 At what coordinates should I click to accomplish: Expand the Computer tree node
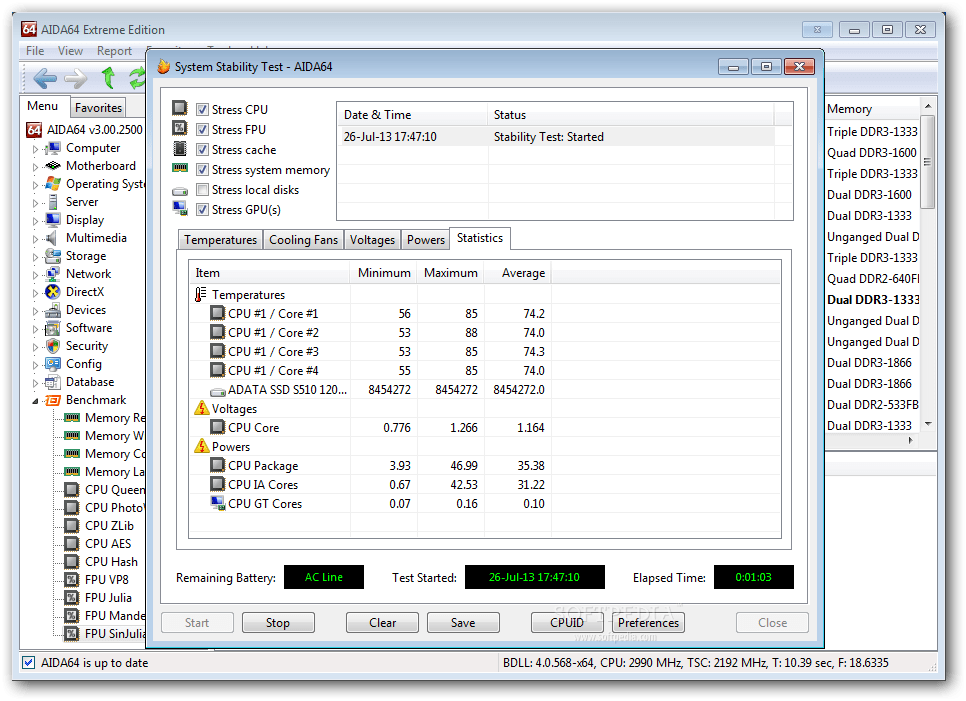pos(35,149)
